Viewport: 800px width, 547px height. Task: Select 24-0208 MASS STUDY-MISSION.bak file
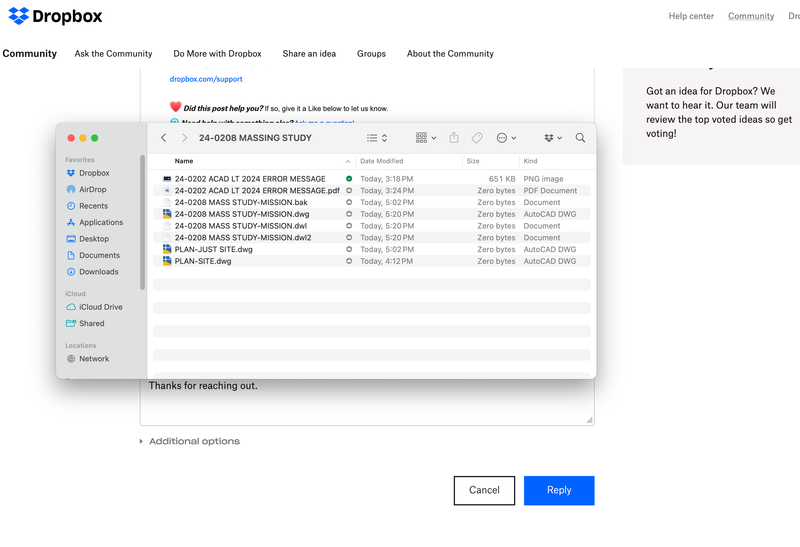pyautogui.click(x=372, y=202)
